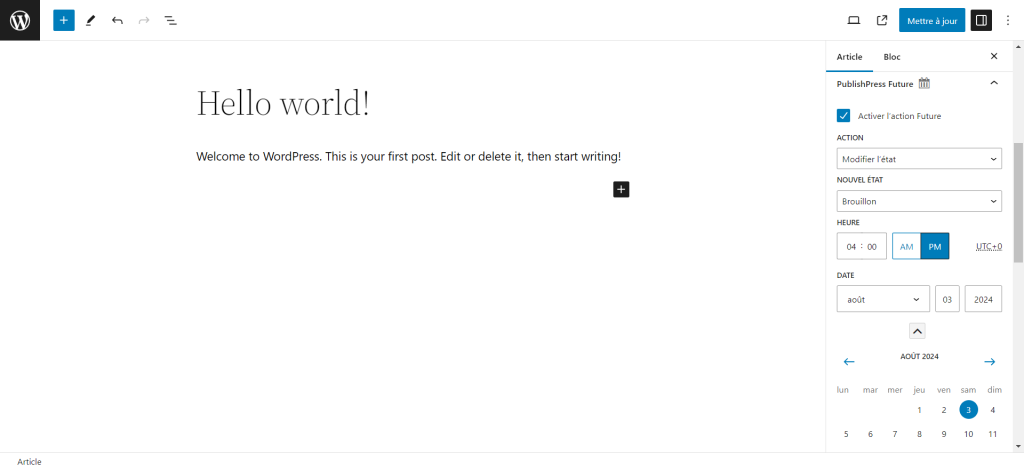Click the day field showing 03
This screenshot has height=469, width=1024.
(x=947, y=299)
